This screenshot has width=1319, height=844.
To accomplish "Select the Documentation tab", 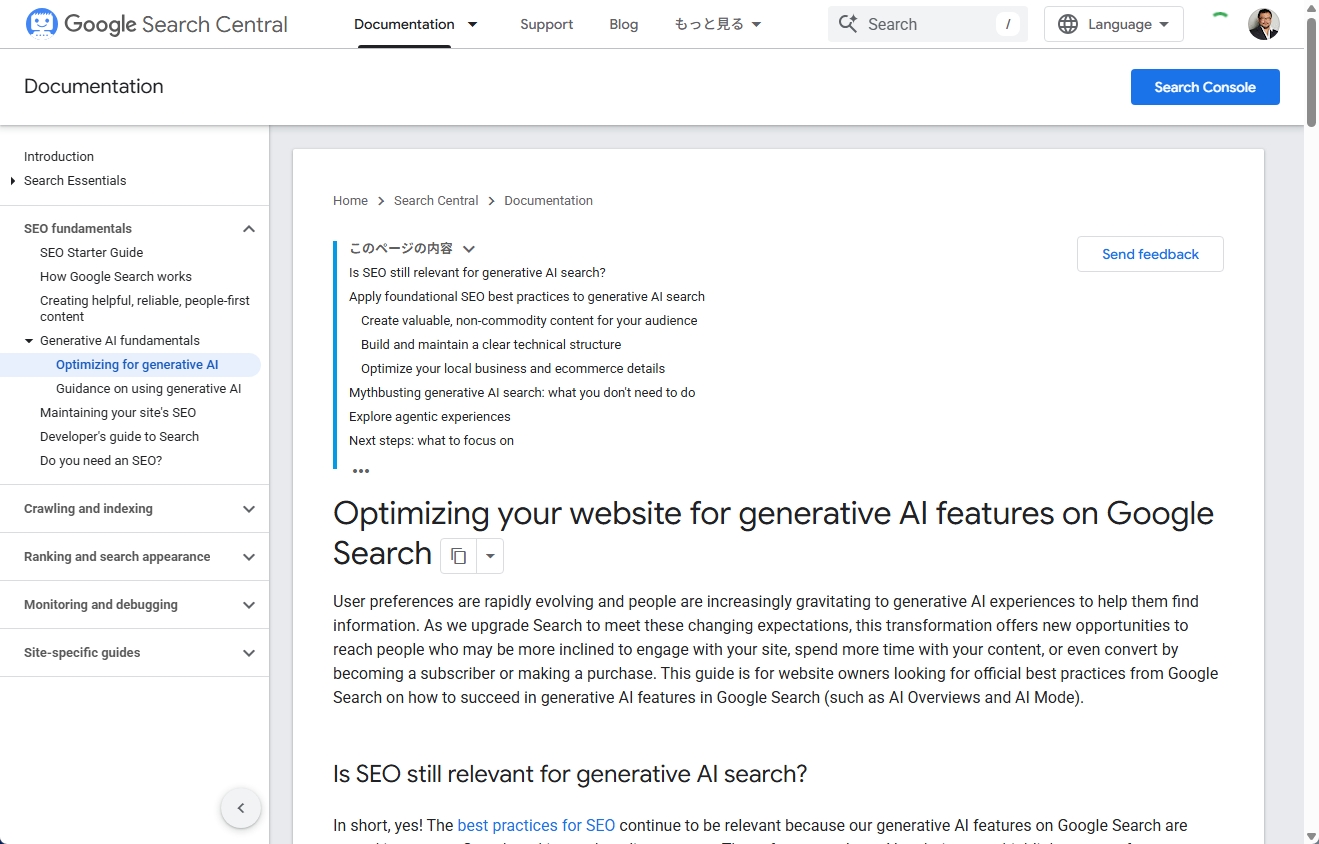I will [404, 24].
